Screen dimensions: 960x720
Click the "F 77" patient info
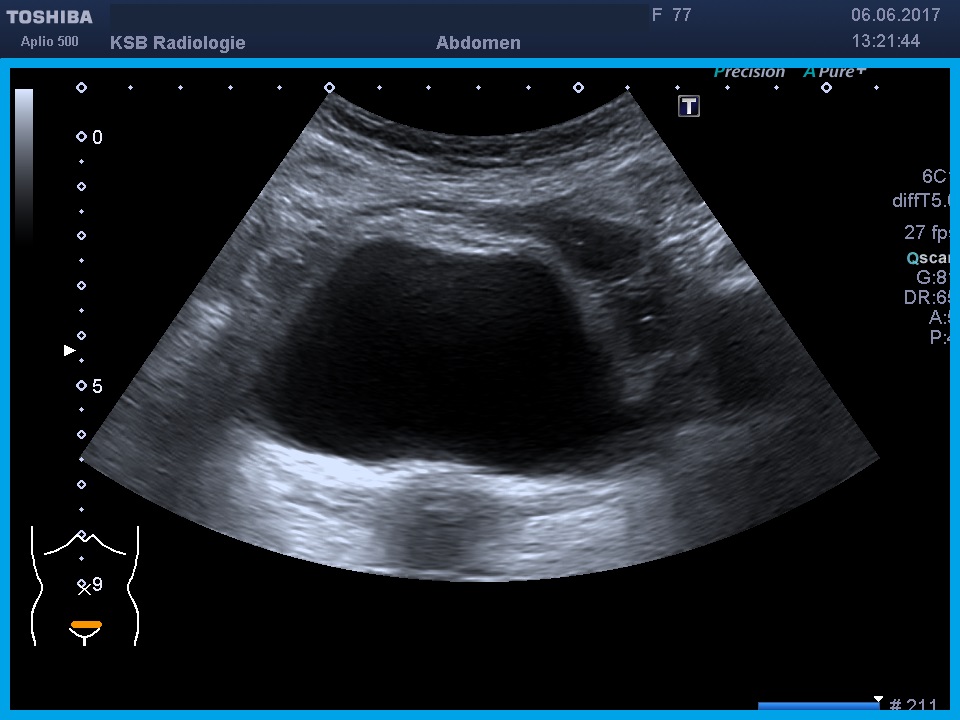[x=672, y=15]
